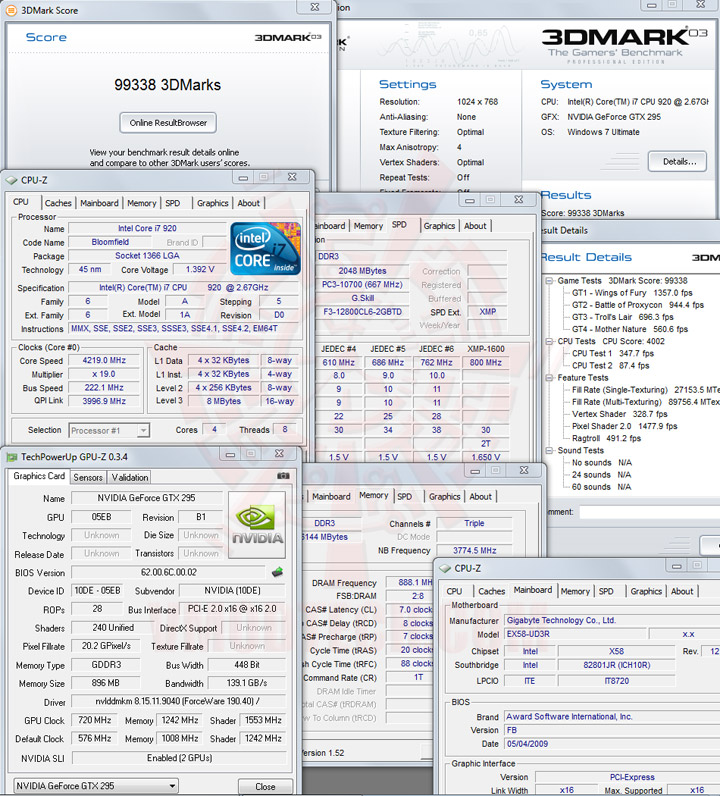
Task: Select CPU Test 2 result row
Action: [610, 366]
